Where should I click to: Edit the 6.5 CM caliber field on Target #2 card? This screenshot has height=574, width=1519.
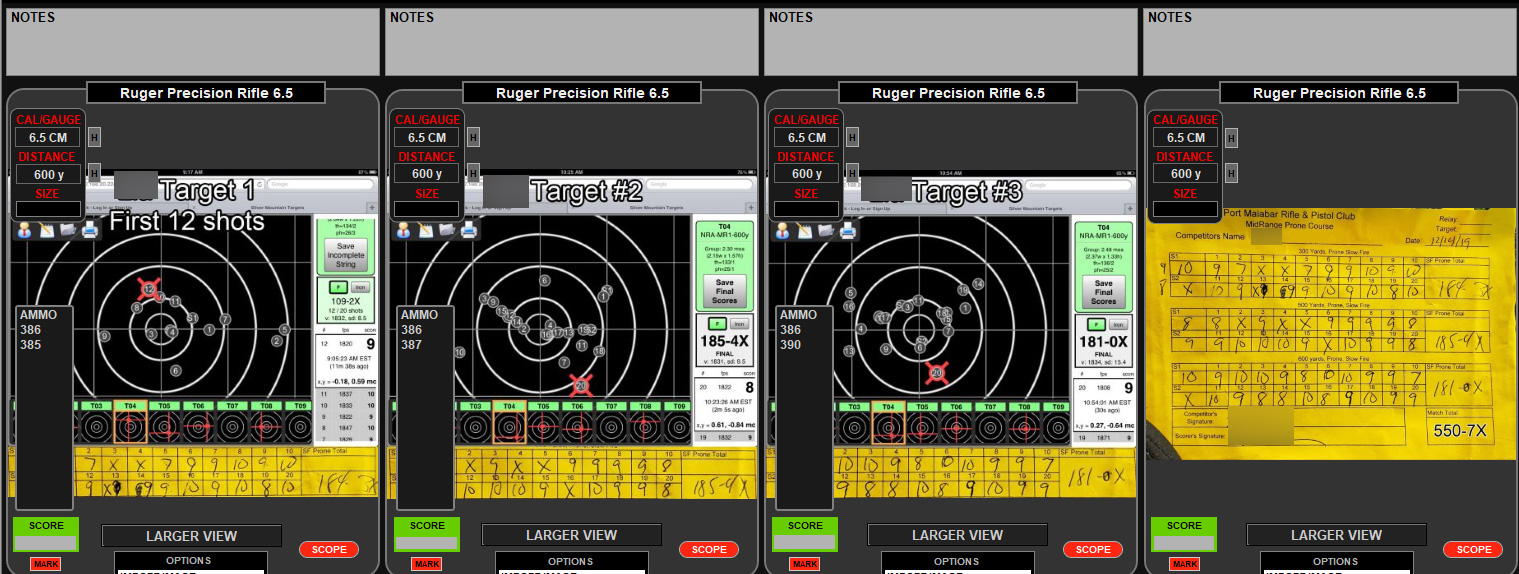tap(427, 137)
